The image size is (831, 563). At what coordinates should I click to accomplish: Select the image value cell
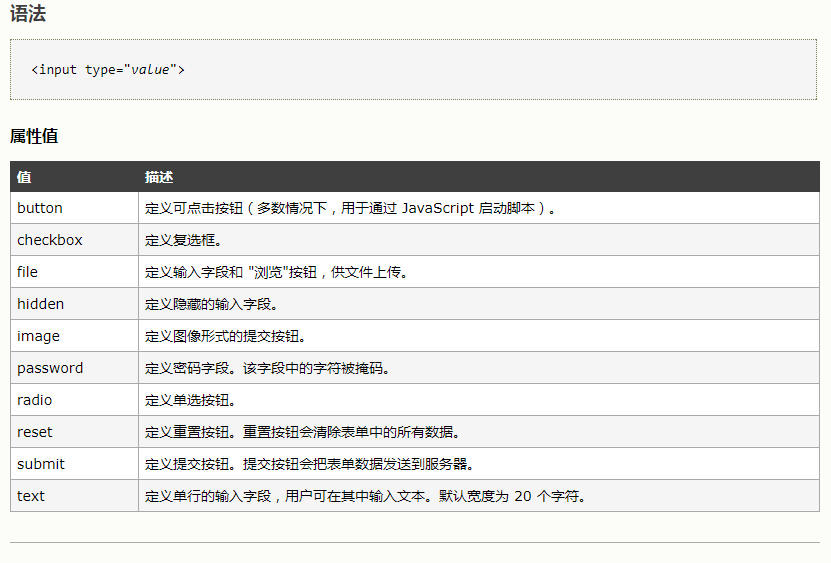click(74, 336)
